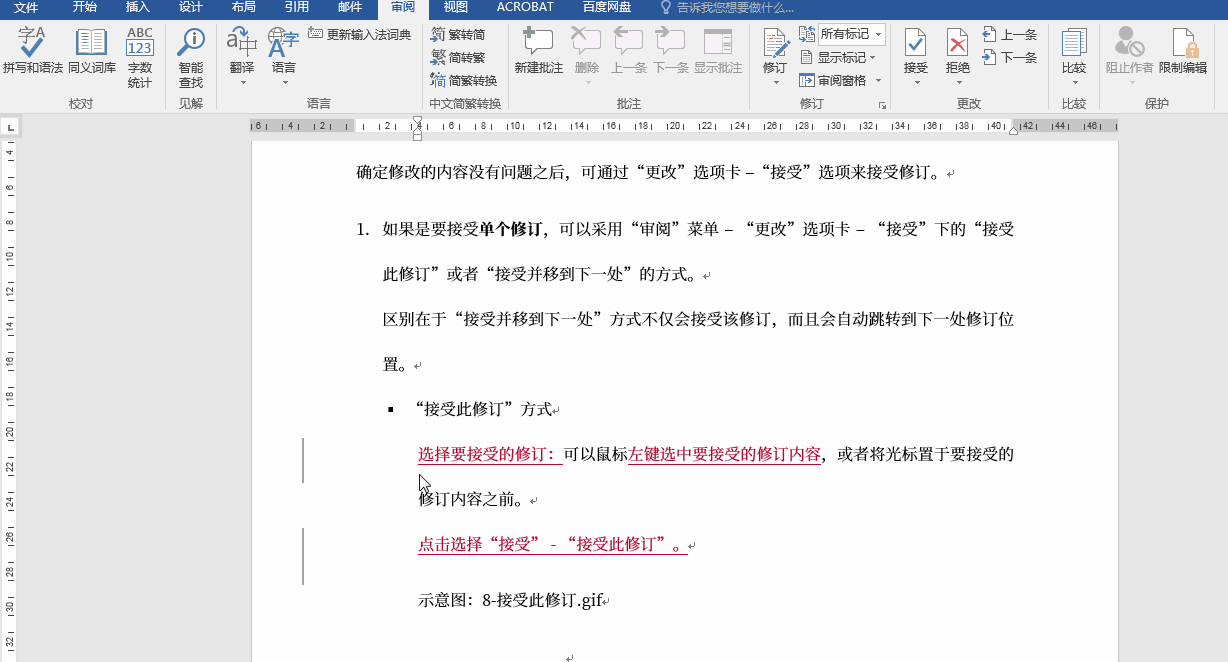Screen dimensions: 1228x662
Task: Open 字数统计 word count
Action: 139,55
